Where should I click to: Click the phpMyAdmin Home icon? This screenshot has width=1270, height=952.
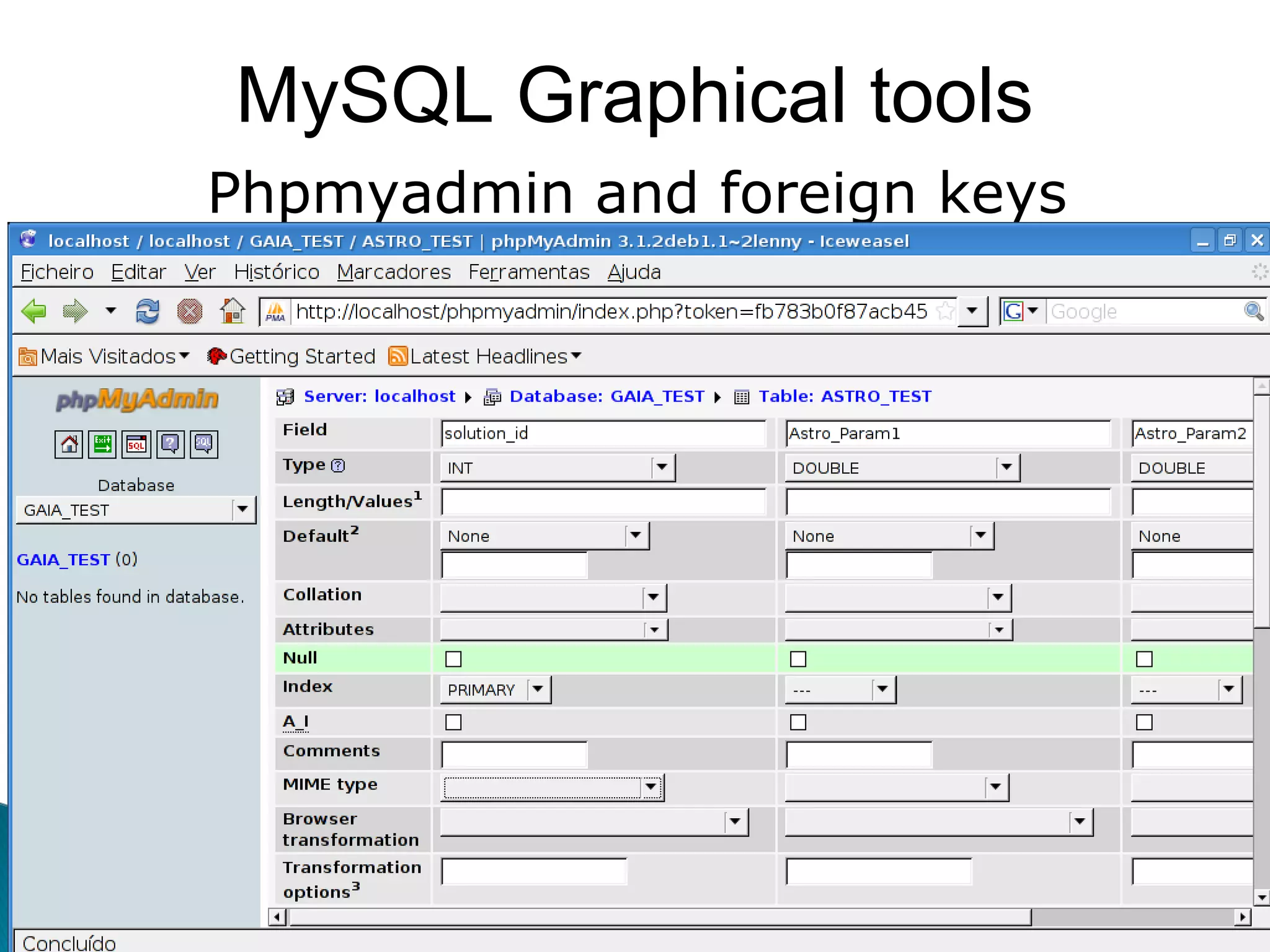pyautogui.click(x=69, y=444)
